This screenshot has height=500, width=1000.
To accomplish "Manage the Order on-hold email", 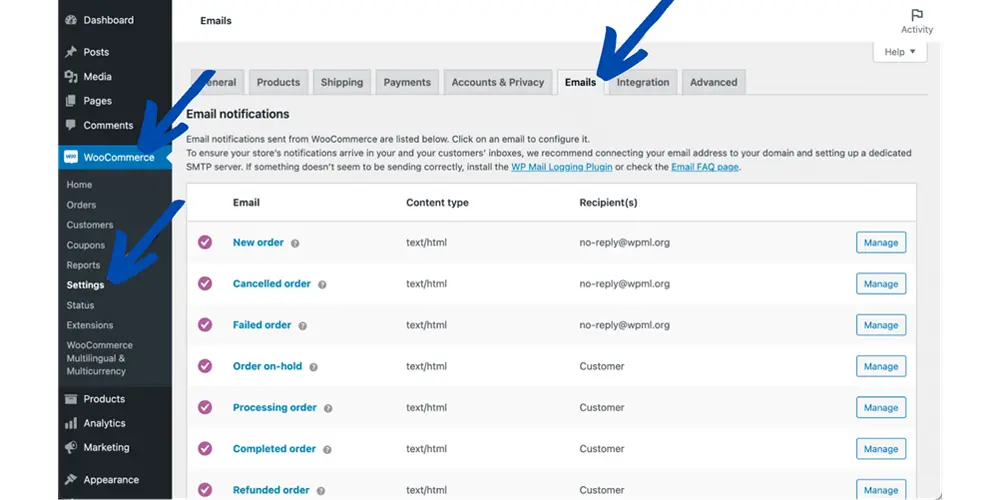I will (881, 366).
